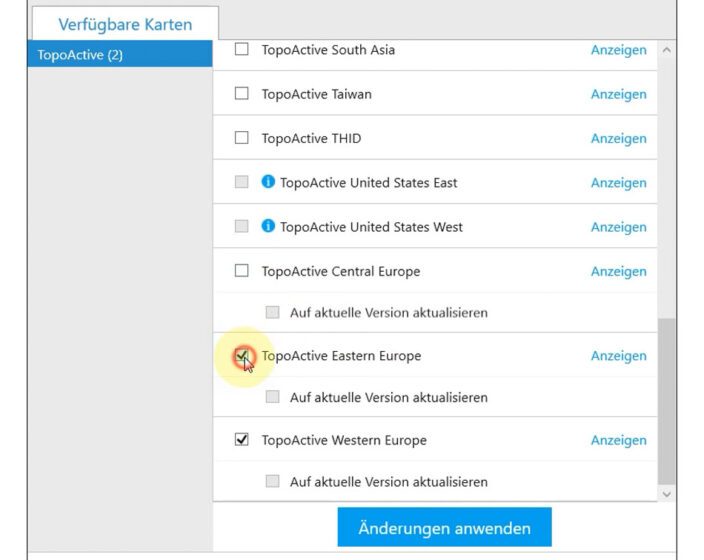
Task: Toggle update checkbox under Central Europe
Action: coord(273,312)
